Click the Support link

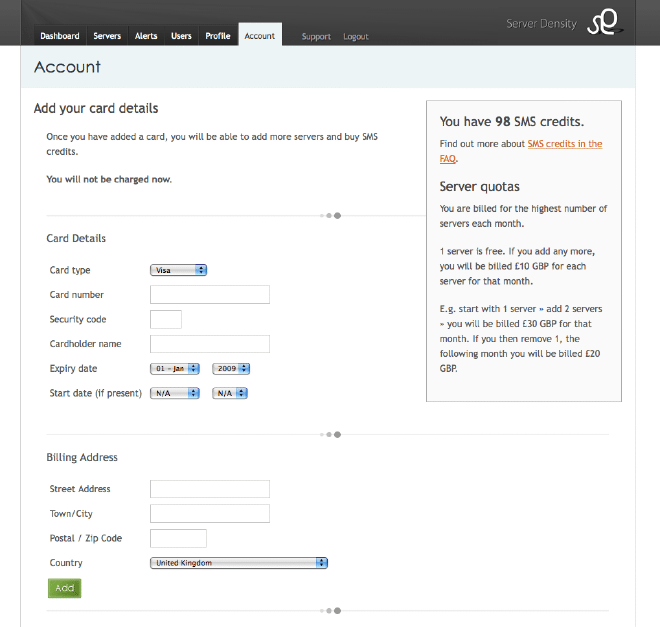pyautogui.click(x=316, y=37)
